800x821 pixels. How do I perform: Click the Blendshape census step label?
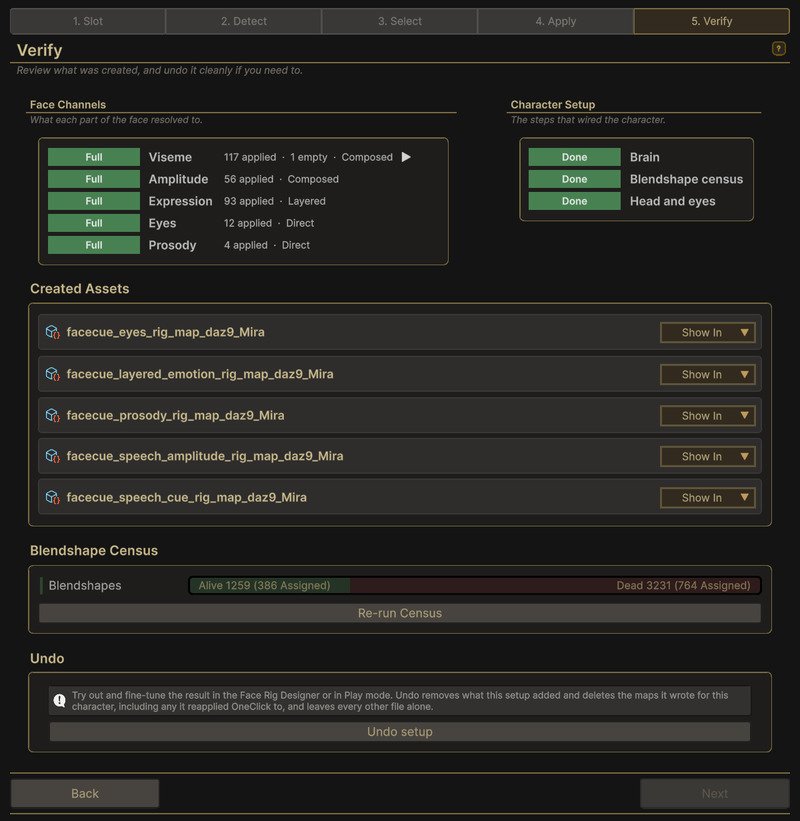686,179
